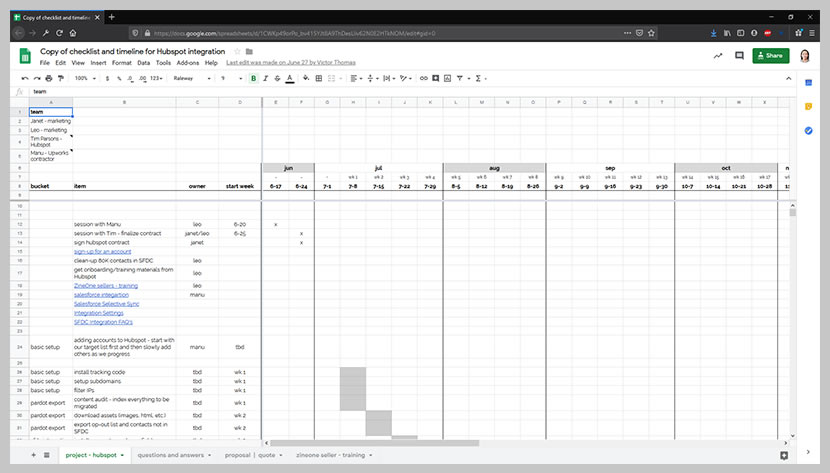
Task: Open project - hubspot tab options arrow
Action: pyautogui.click(x=122, y=455)
